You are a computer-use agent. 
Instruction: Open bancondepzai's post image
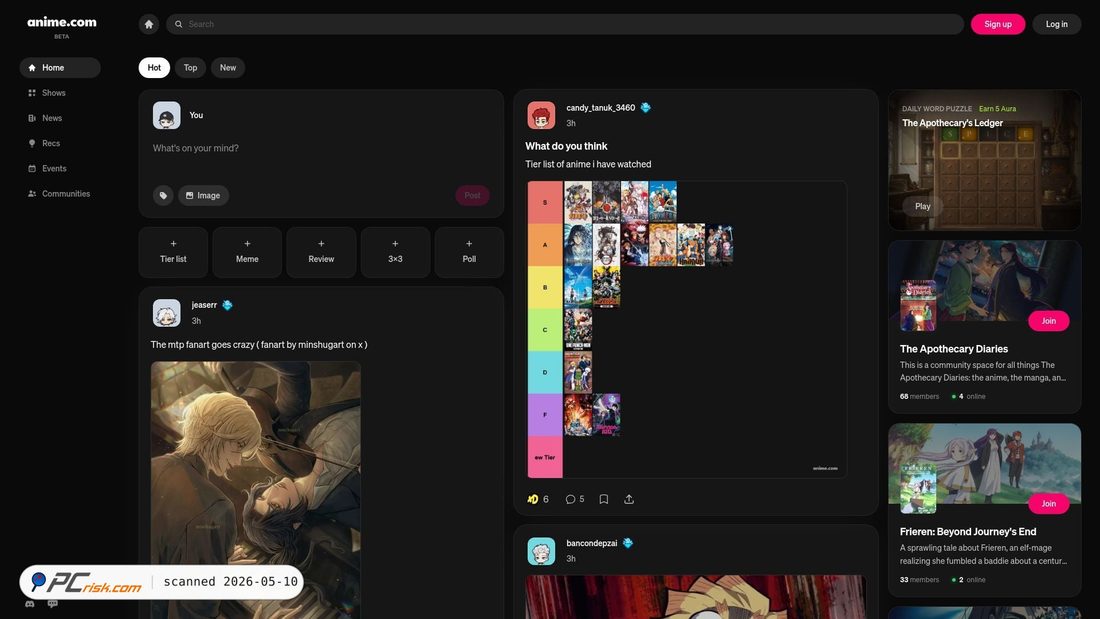point(695,597)
